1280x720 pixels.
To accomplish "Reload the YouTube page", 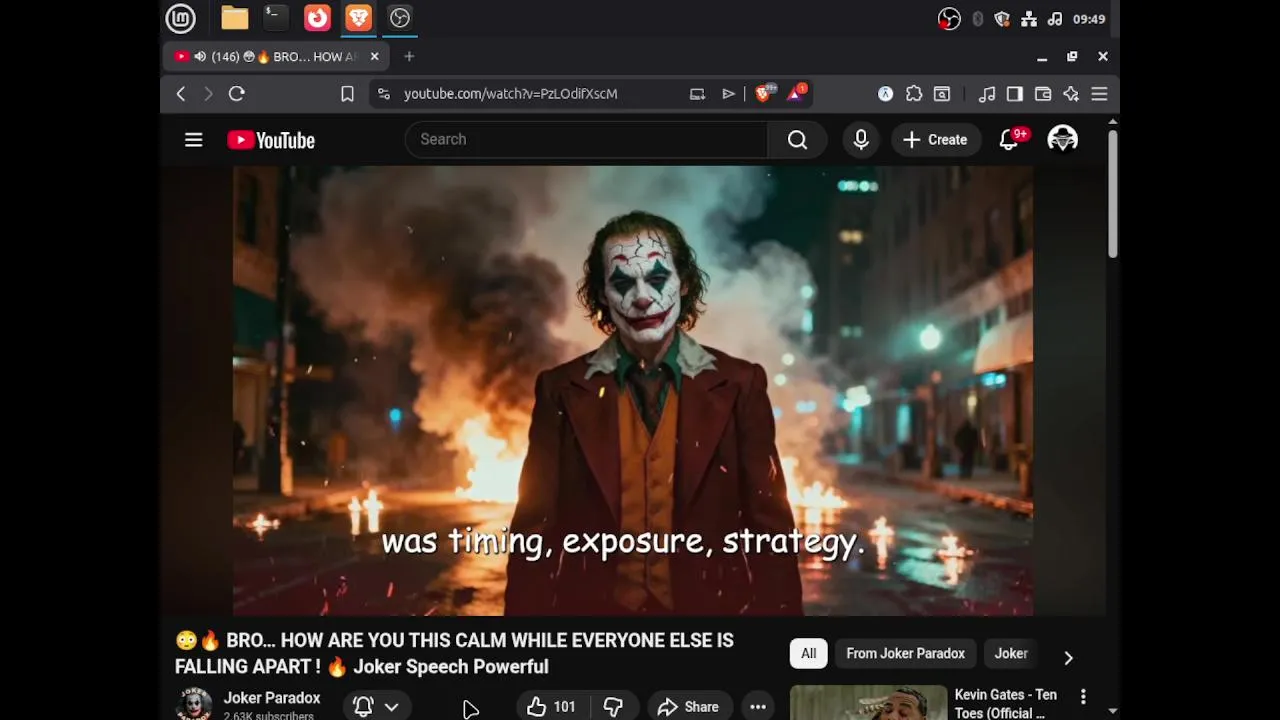I will (237, 94).
